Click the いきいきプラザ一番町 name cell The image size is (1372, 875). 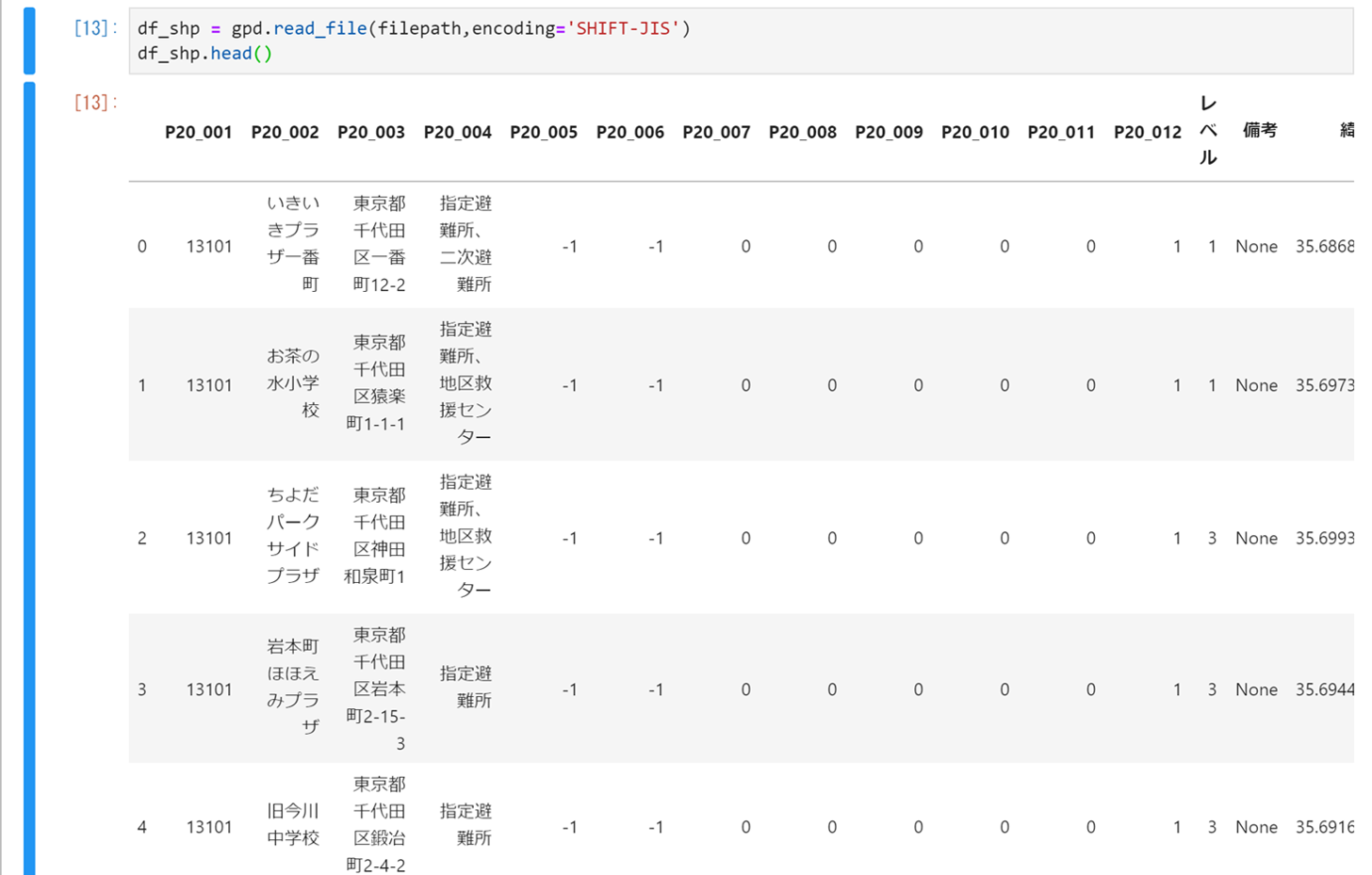(293, 244)
